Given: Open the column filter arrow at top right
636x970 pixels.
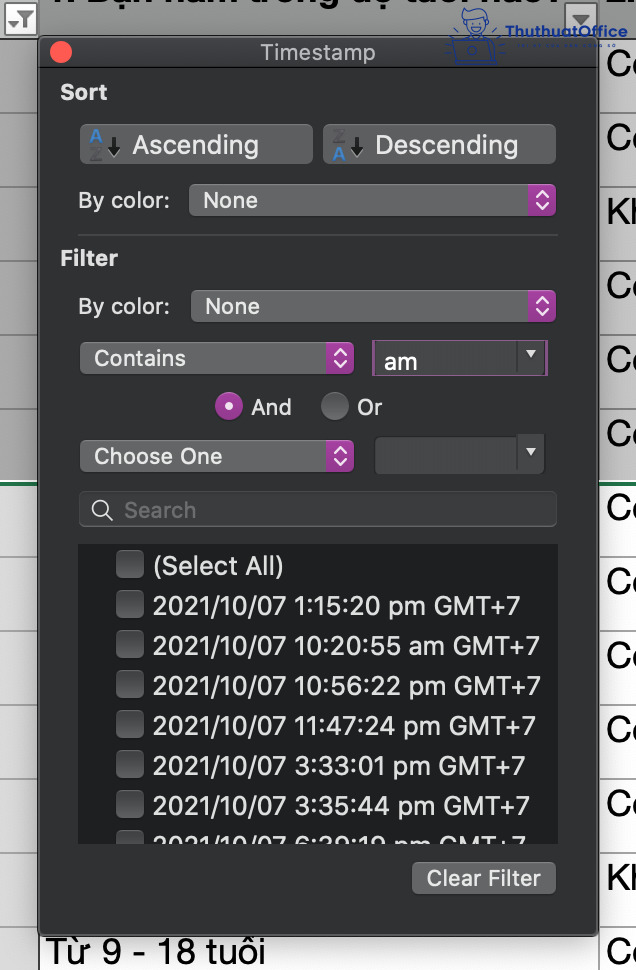Looking at the screenshot, I should point(581,18).
